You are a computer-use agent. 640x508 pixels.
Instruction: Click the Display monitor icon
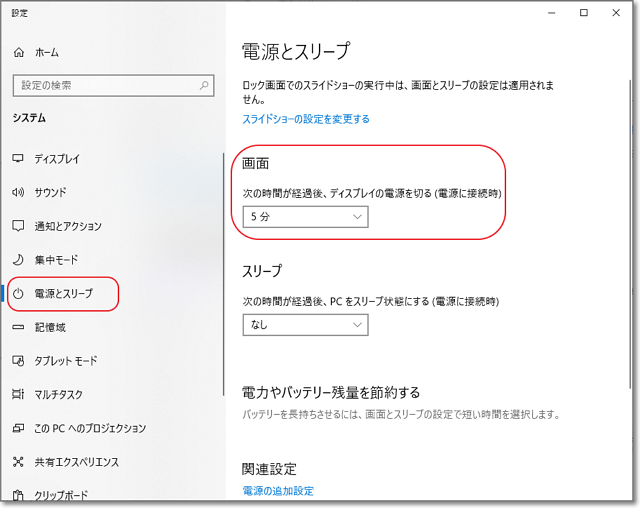click(18, 159)
